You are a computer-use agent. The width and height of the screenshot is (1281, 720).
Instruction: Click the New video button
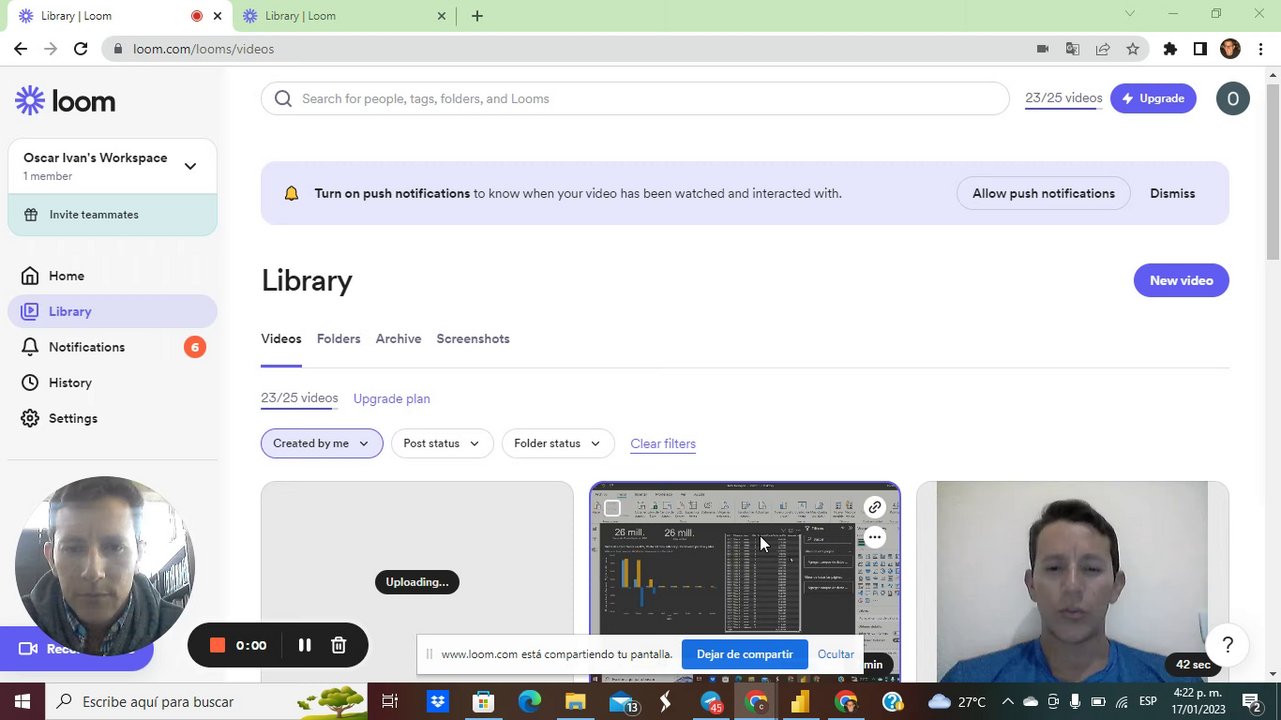point(1181,280)
